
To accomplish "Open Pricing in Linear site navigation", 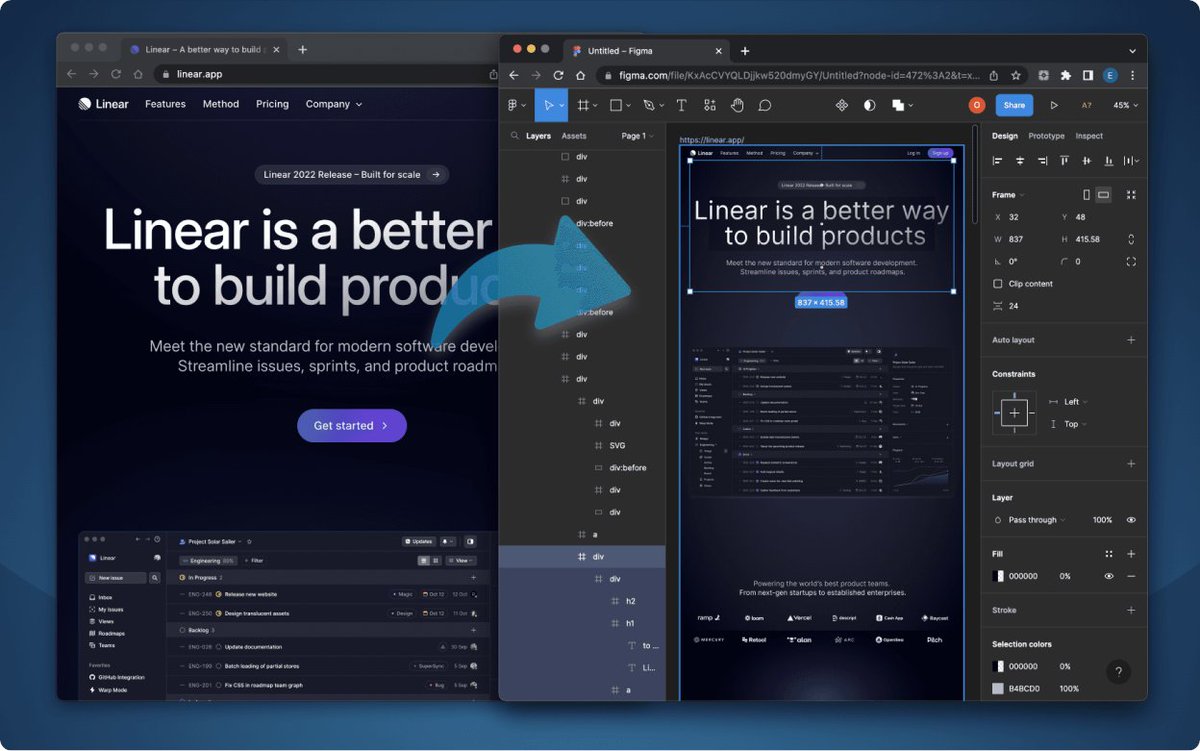I will tap(272, 104).
